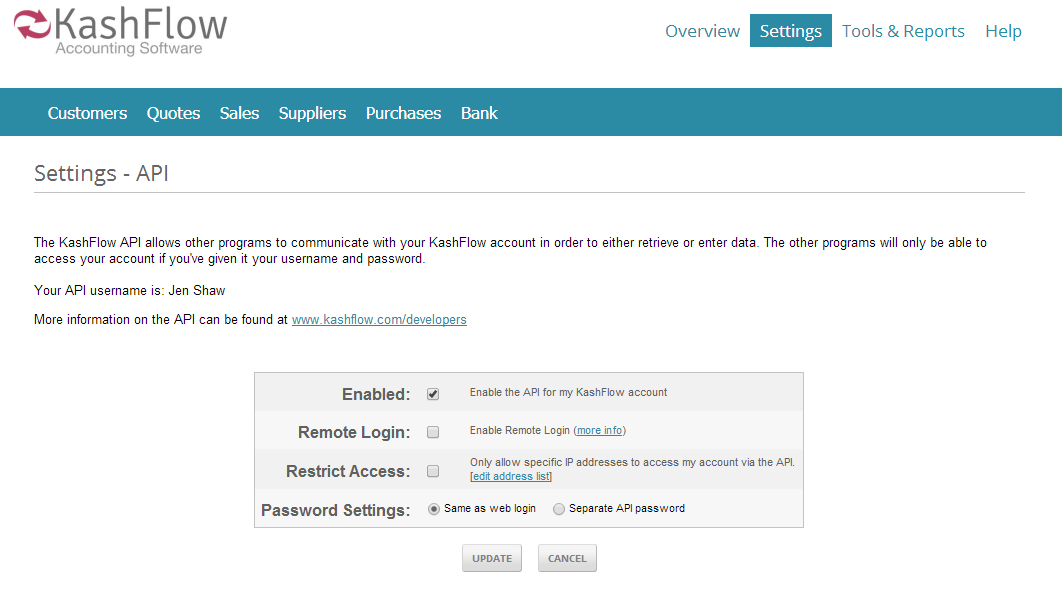1062x616 pixels.
Task: Click the 'Only allow specific IP addresses' description
Action: pyautogui.click(x=633, y=462)
